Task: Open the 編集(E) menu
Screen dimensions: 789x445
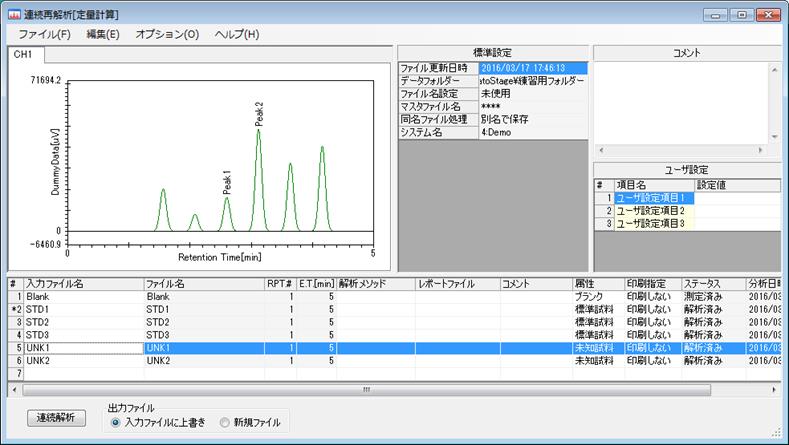Action: [x=102, y=34]
